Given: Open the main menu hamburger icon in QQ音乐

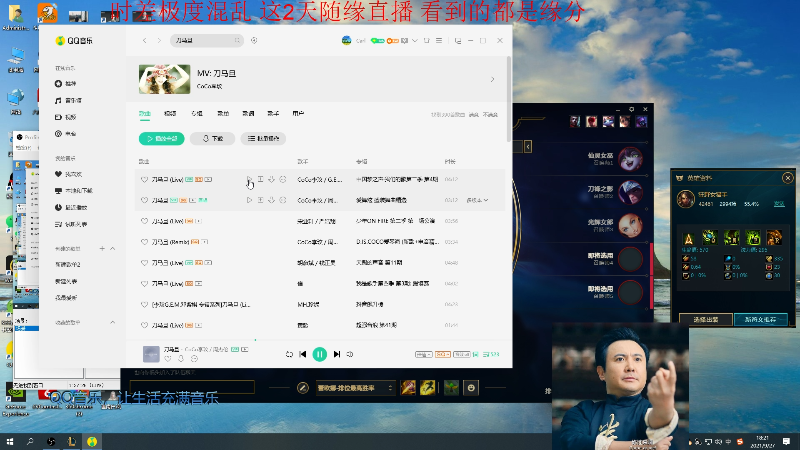Looking at the screenshot, I should coord(439,40).
